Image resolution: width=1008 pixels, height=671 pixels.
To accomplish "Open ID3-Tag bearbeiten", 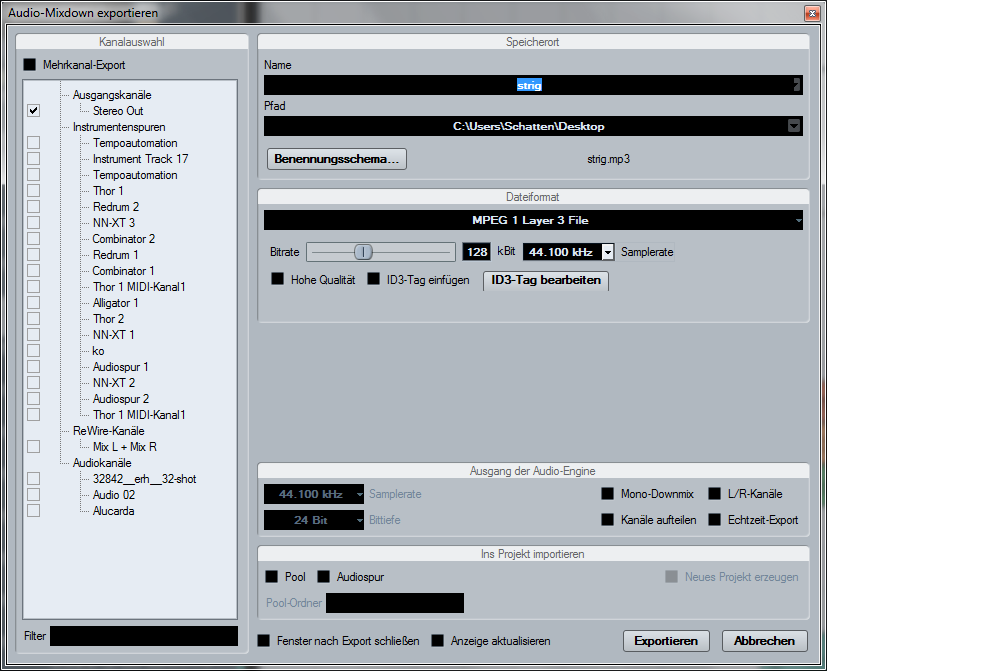I will (x=546, y=280).
